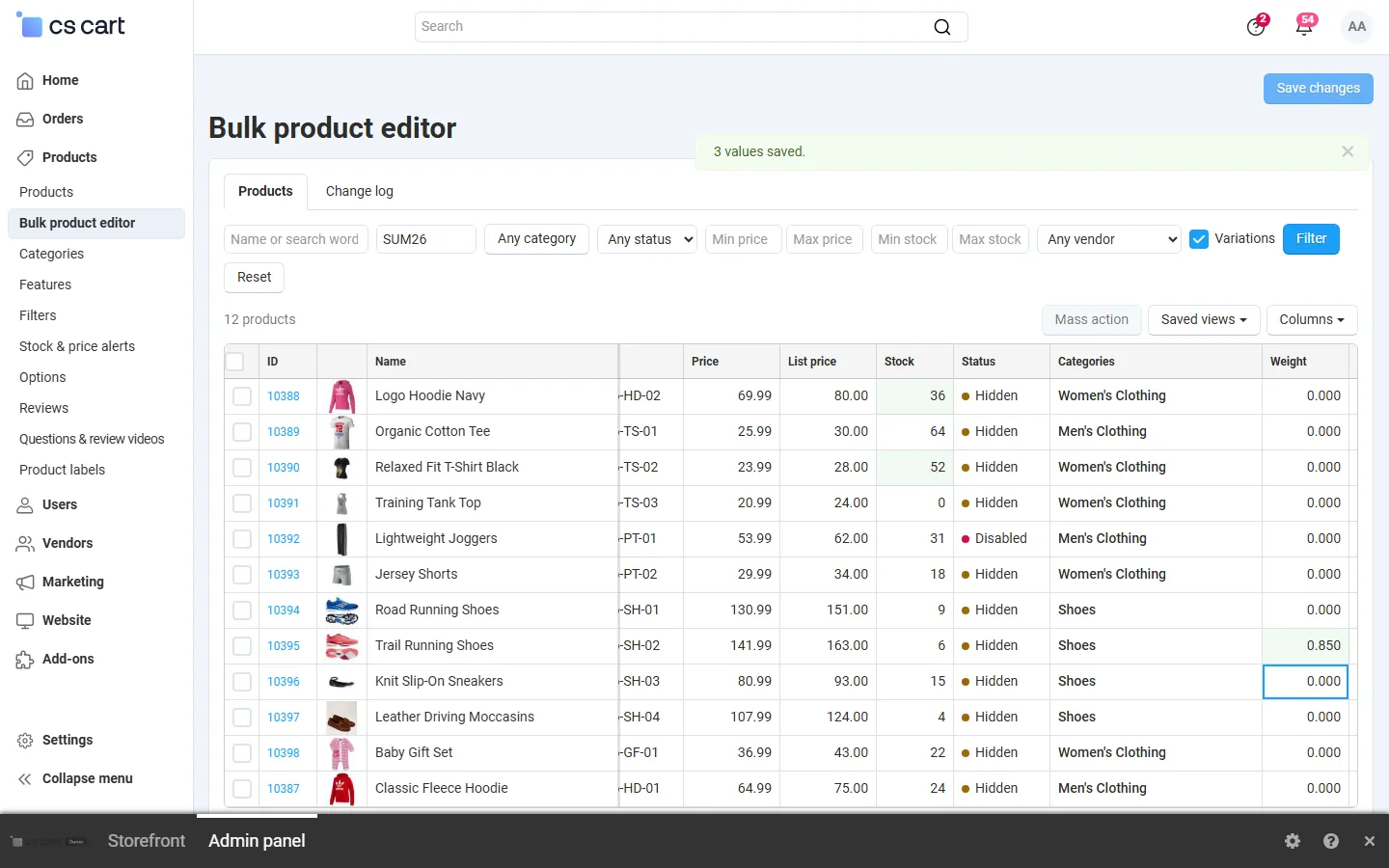The image size is (1389, 868).
Task: Click the Website monitor icon
Action: (25, 621)
